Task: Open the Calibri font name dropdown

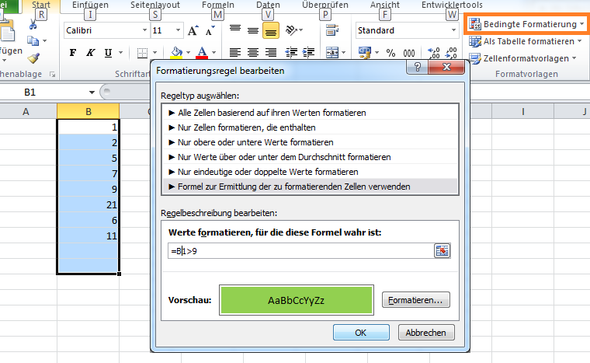Action: tap(144, 30)
